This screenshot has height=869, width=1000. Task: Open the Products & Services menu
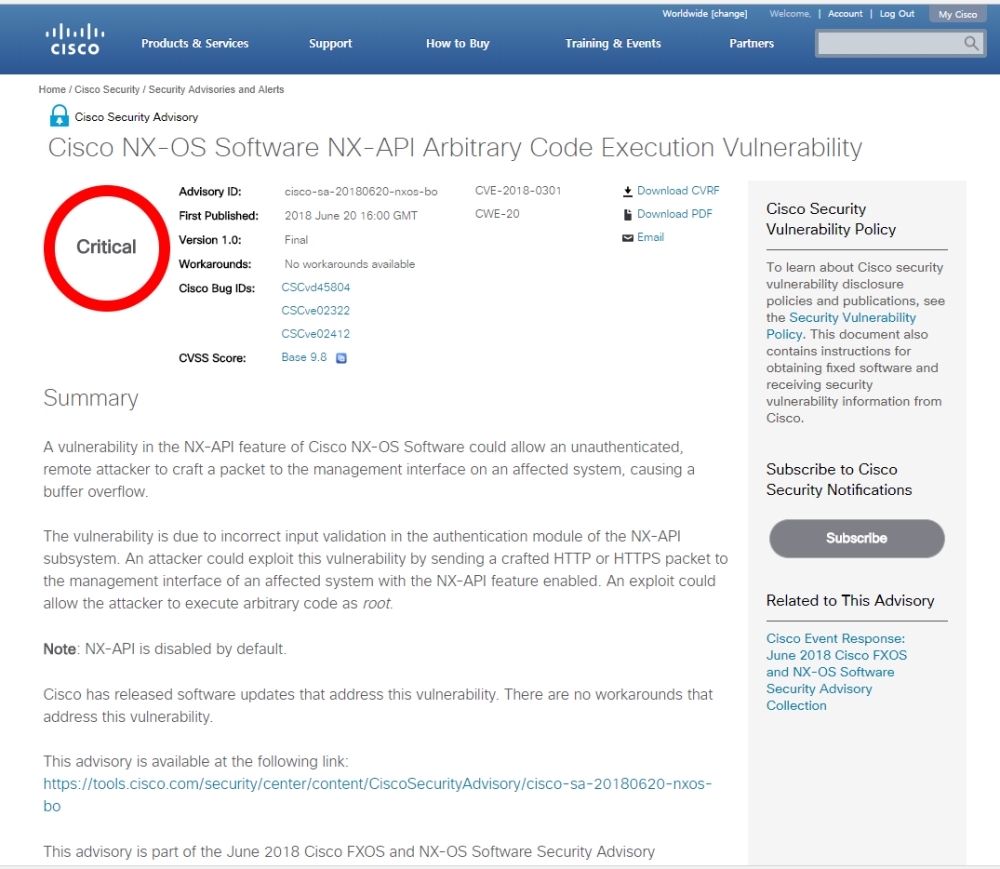195,43
